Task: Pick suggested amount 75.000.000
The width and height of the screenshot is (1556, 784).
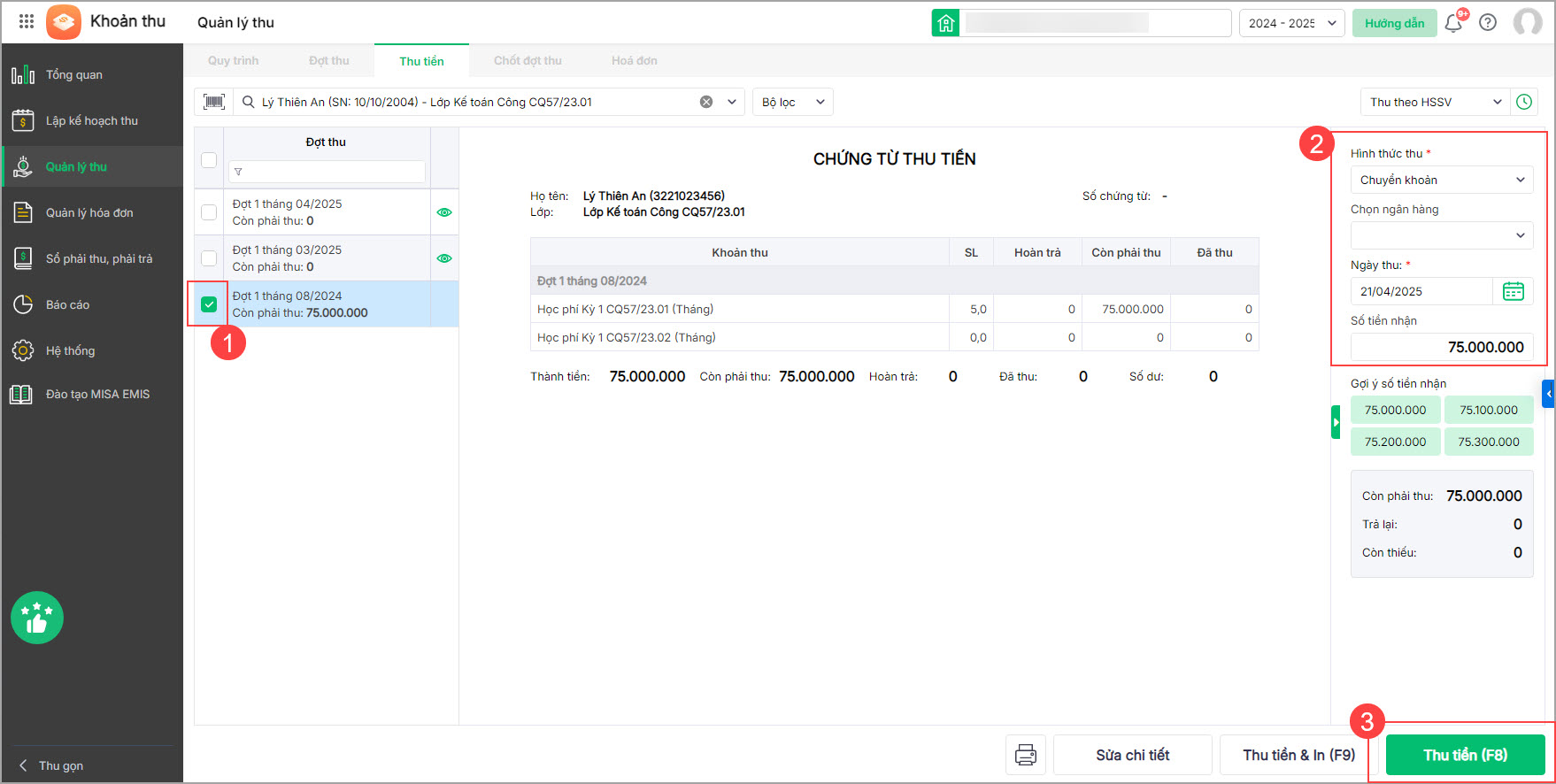Action: pyautogui.click(x=1395, y=410)
